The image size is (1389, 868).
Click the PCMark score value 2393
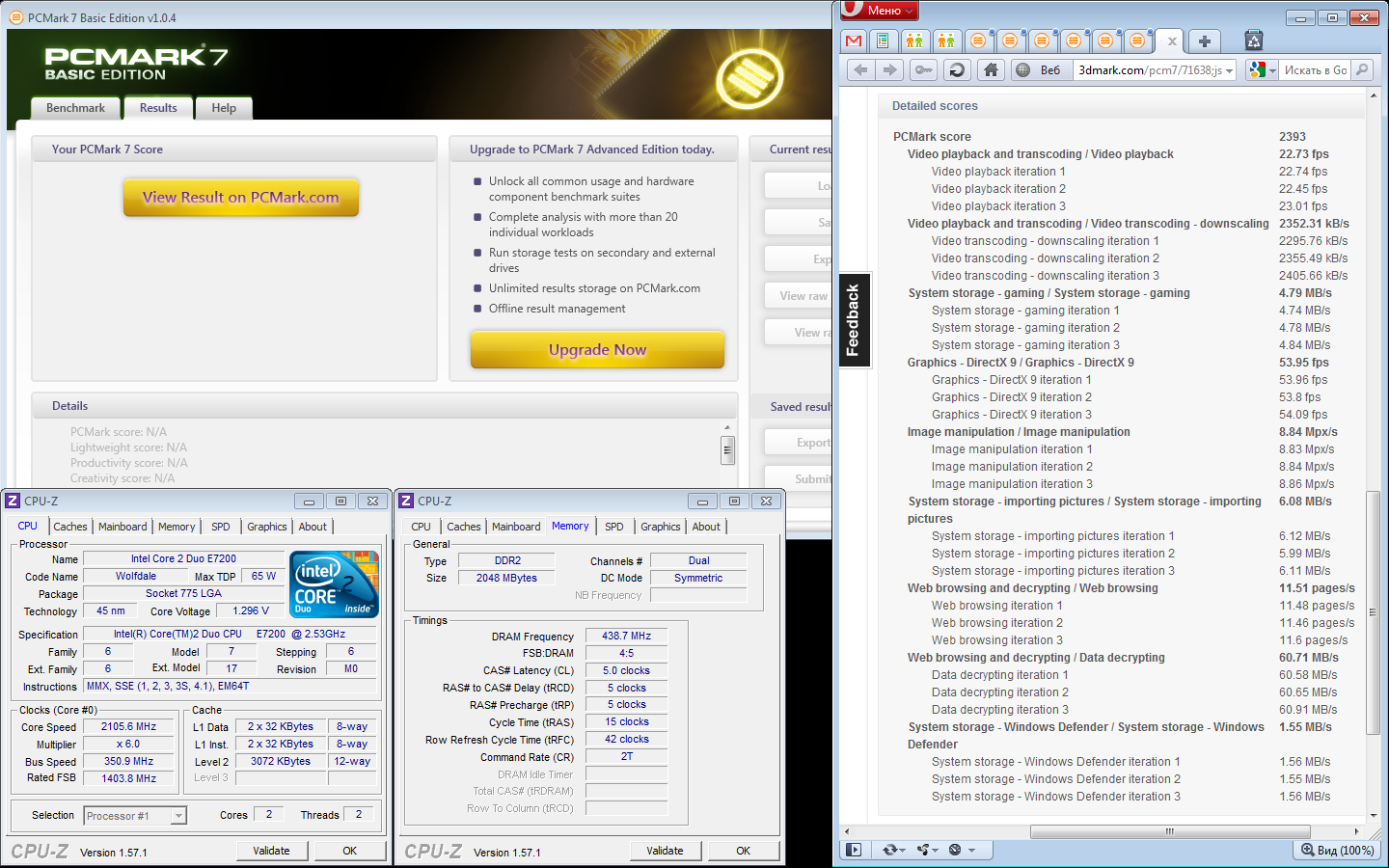(1293, 137)
